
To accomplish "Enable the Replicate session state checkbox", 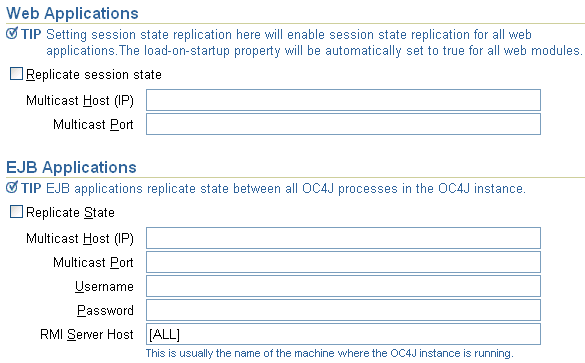I will [x=16, y=74].
